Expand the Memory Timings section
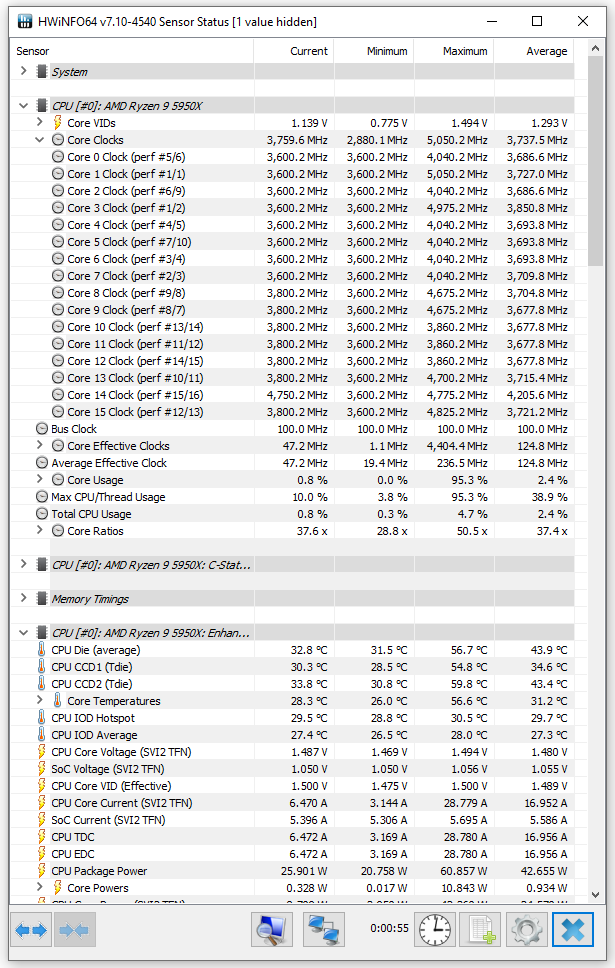Screen dimensions: 615x968 point(23,598)
